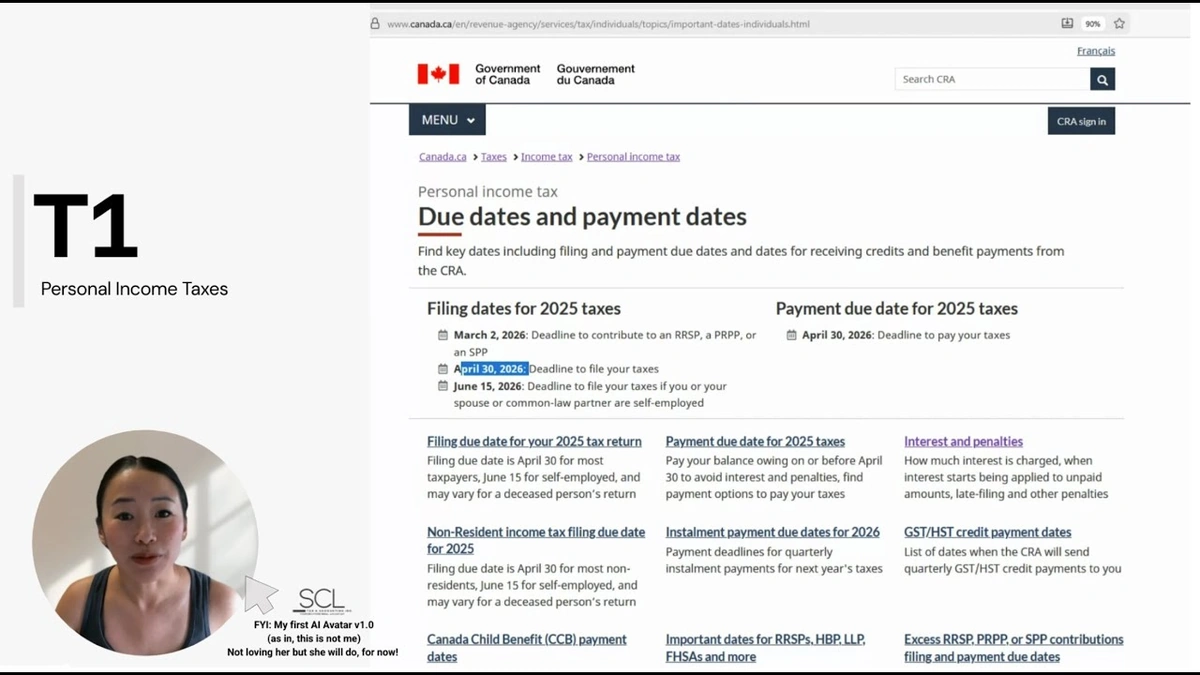Open GST/HST credit payment dates
The height and width of the screenshot is (675, 1200).
(987, 532)
